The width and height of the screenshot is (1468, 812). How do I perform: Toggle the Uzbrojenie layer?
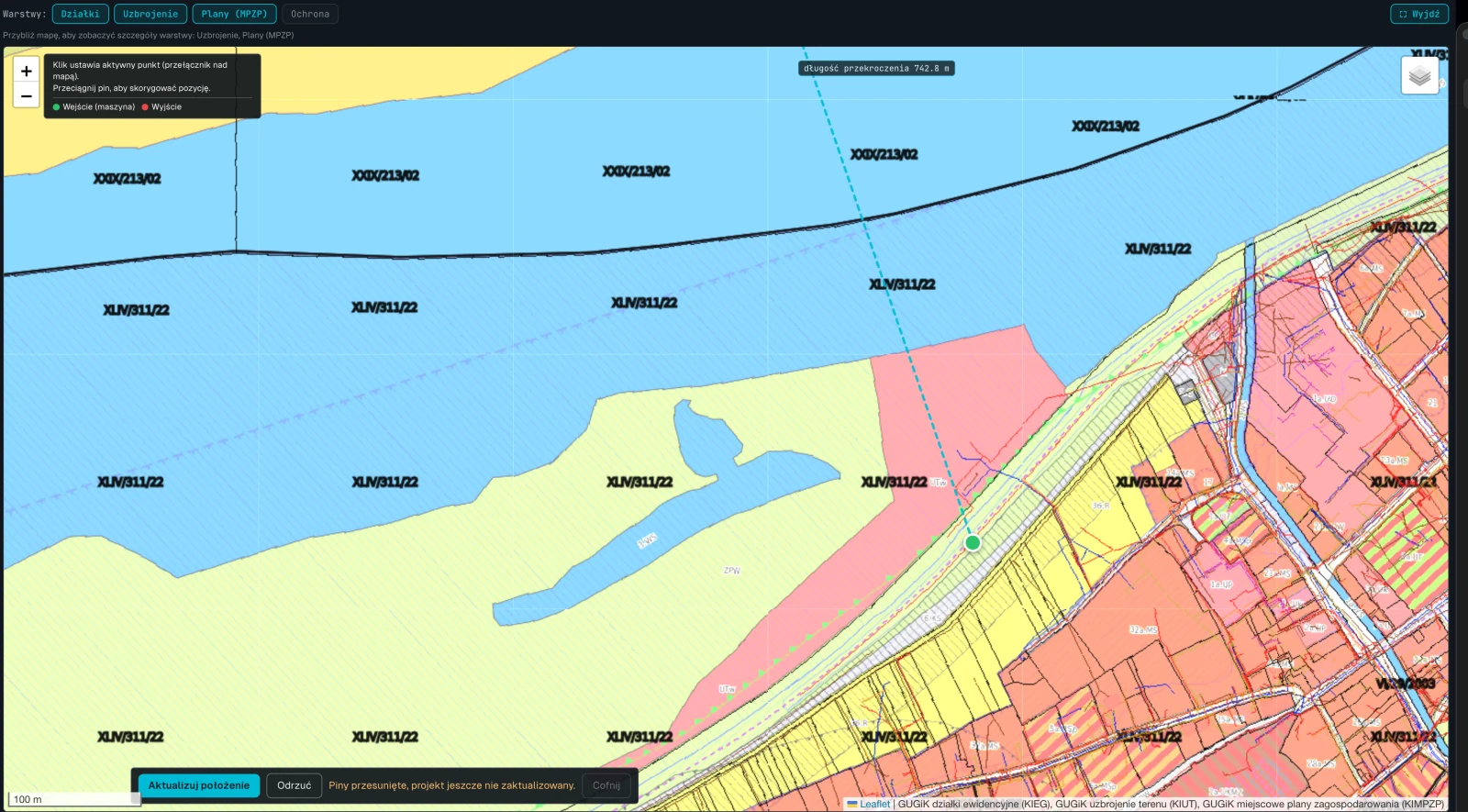(150, 14)
